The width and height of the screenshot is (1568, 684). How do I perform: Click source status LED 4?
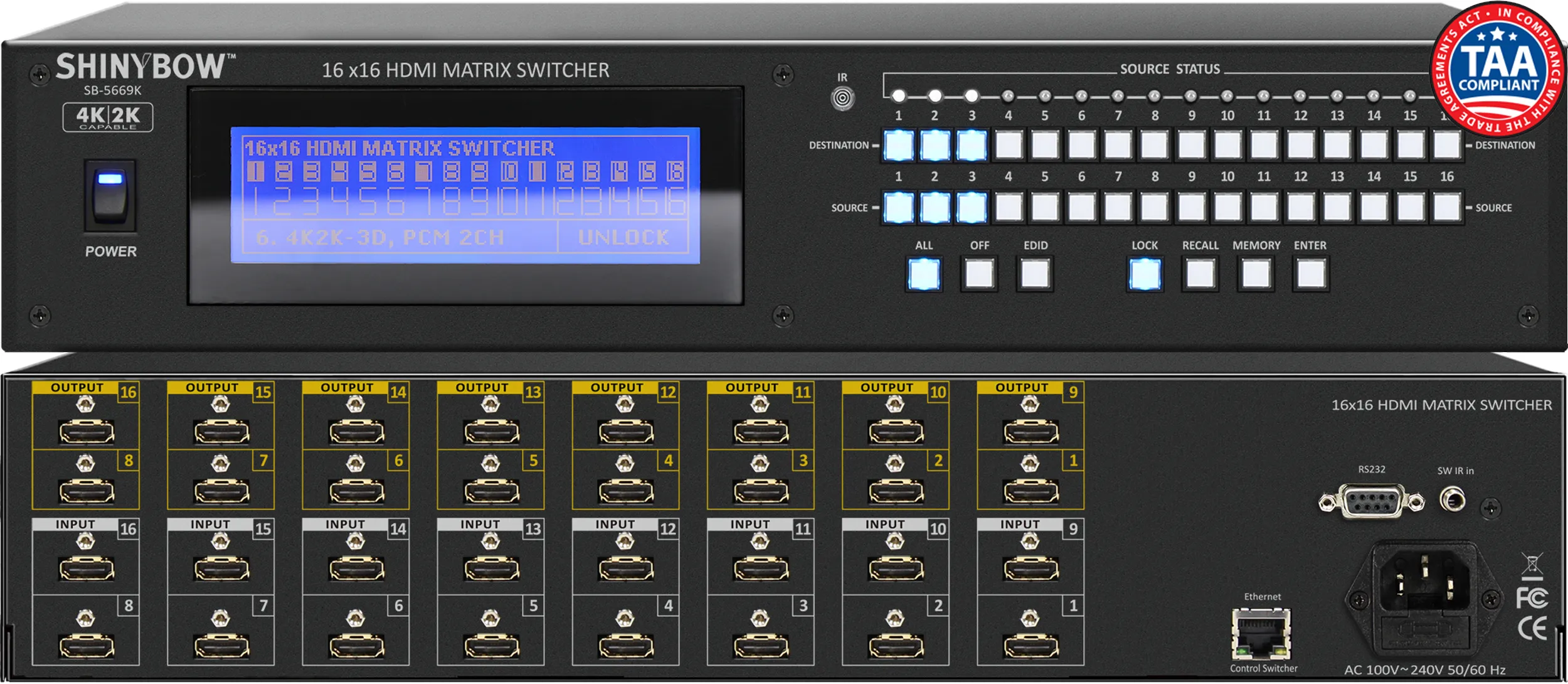1008,96
